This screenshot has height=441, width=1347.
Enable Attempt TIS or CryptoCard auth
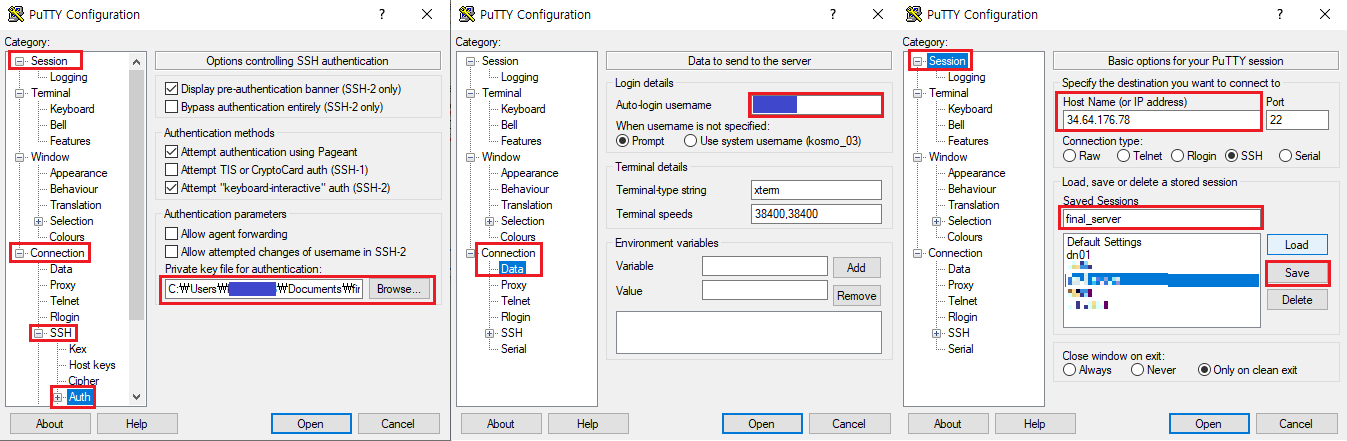click(x=171, y=170)
